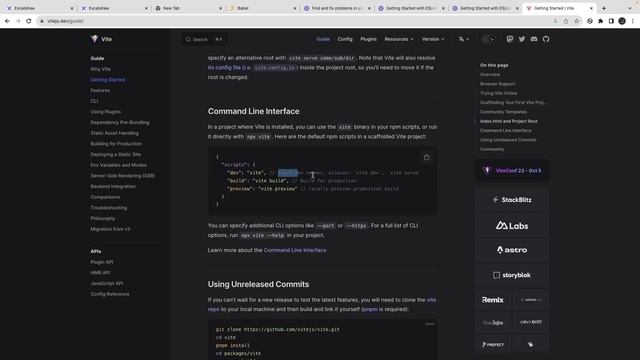Open Server-Side Rendering (SSR) item
The width and height of the screenshot is (640, 360).
point(122,176)
